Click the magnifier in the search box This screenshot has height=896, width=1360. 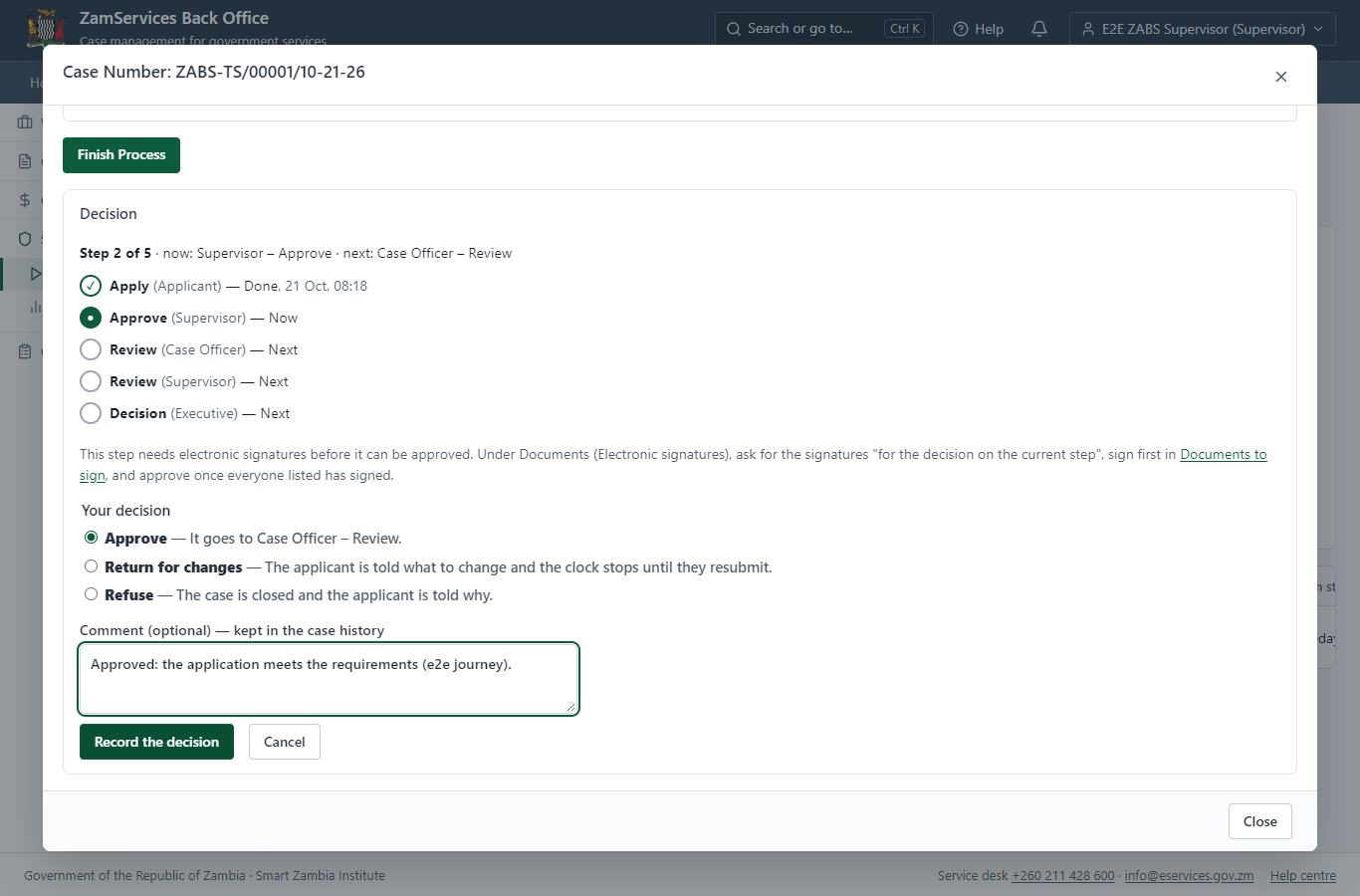734,29
